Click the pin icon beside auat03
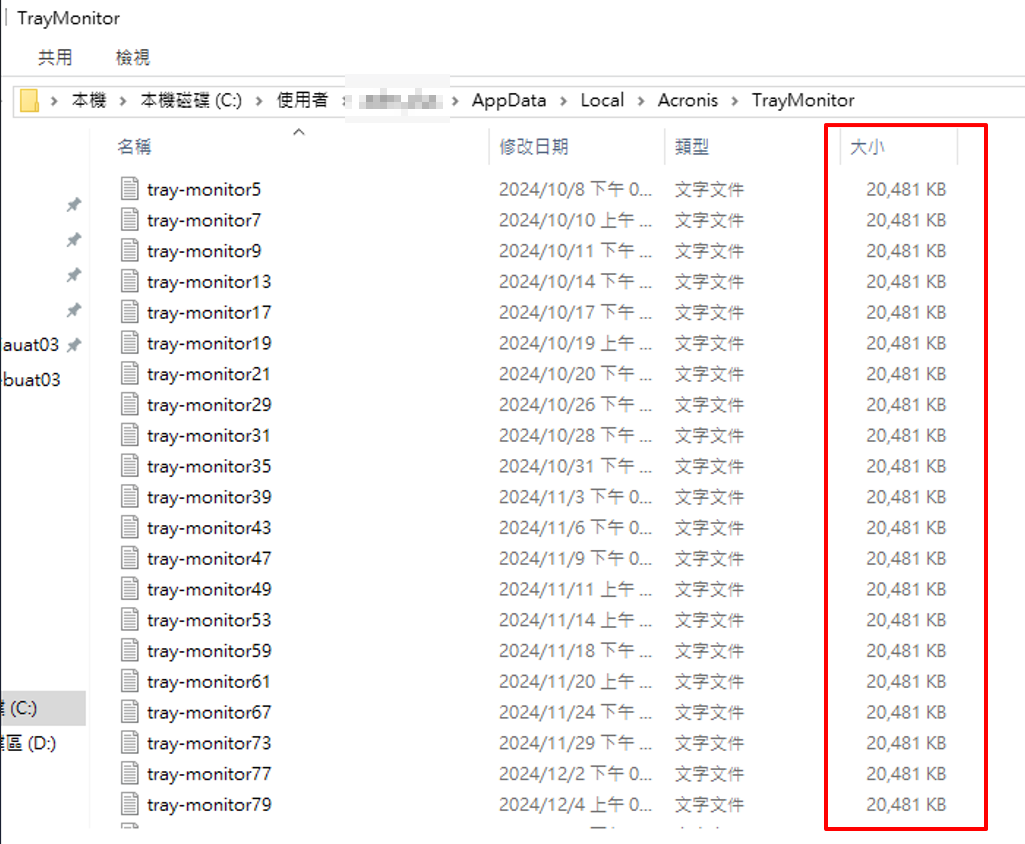The image size is (1025, 844). click(74, 344)
